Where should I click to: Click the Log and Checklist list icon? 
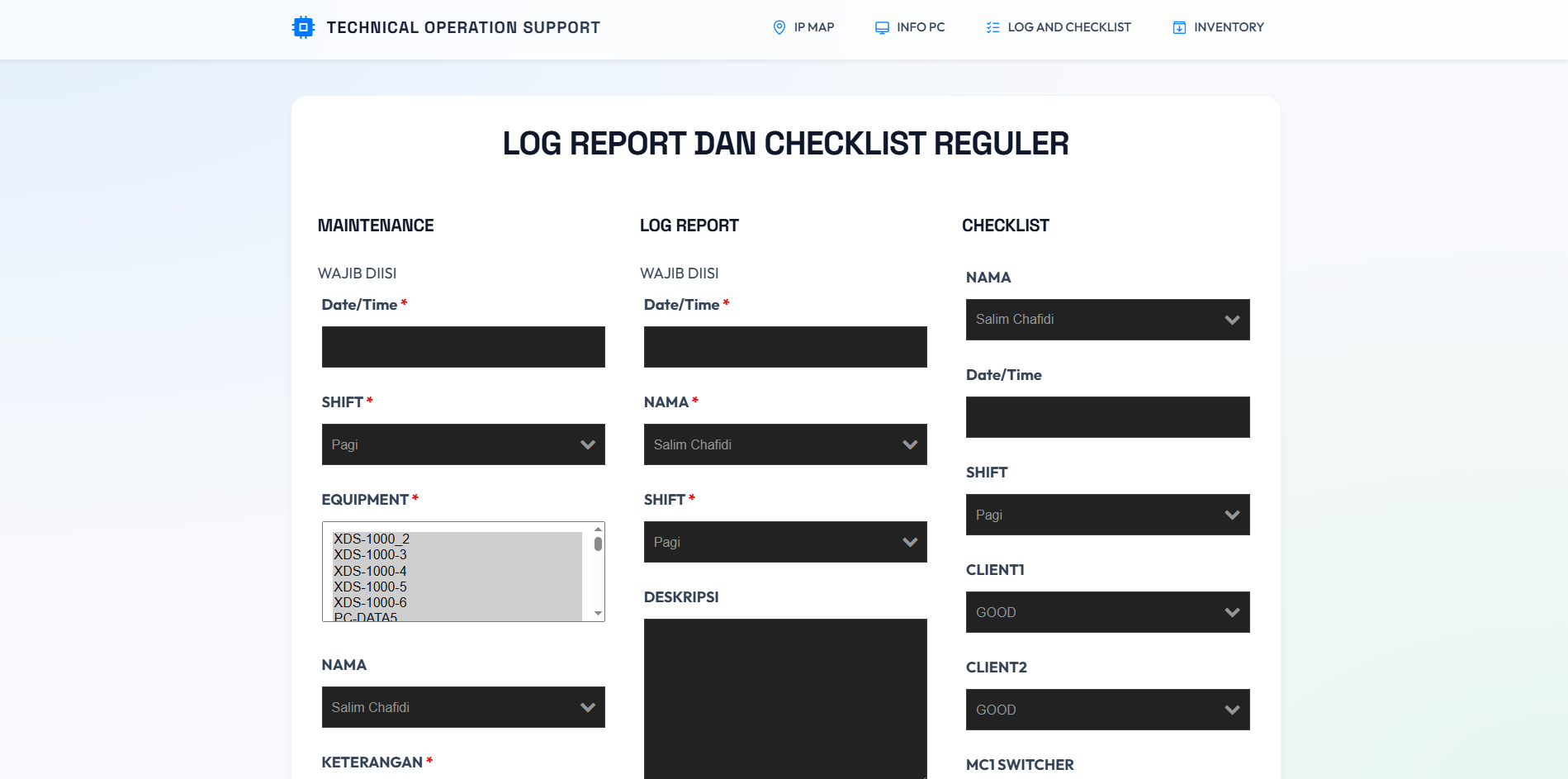click(x=992, y=27)
